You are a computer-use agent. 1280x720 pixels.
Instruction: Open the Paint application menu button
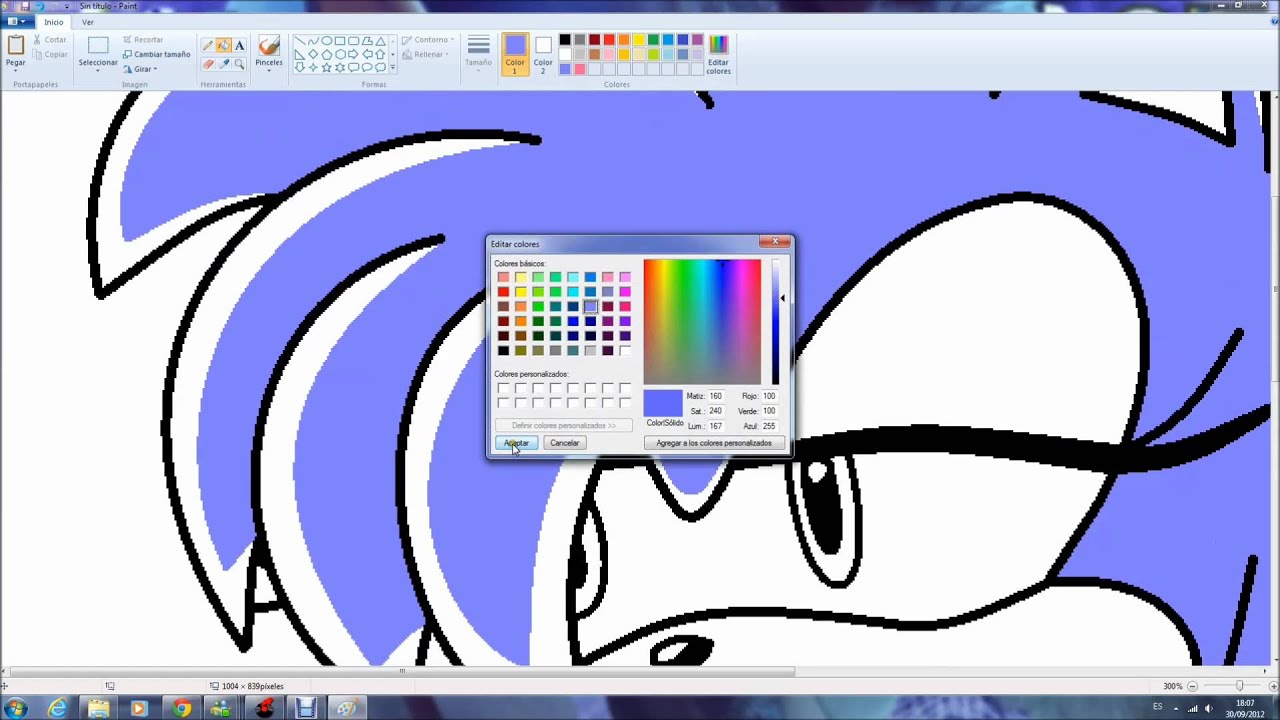pos(17,22)
